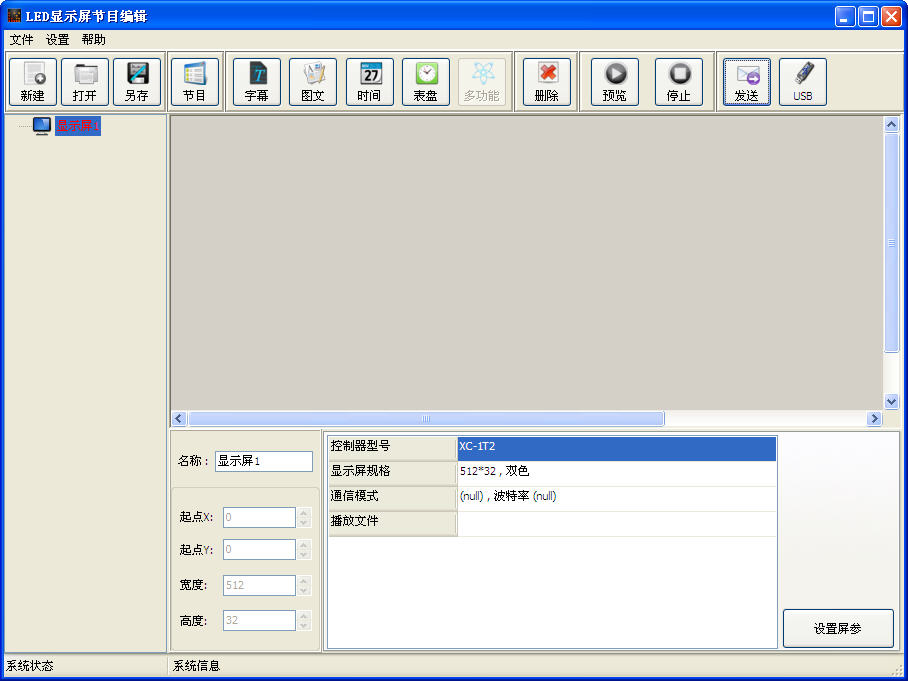This screenshot has height=681, width=908.
Task: Open a file with the 打开 icon
Action: (x=85, y=82)
